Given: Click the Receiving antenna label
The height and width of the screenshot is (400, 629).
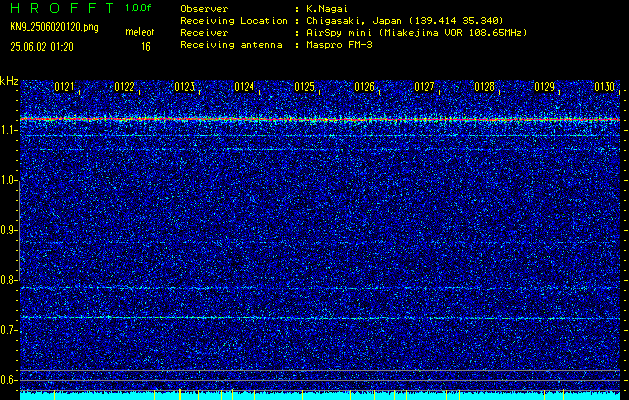Looking at the screenshot, I should coord(231,45).
